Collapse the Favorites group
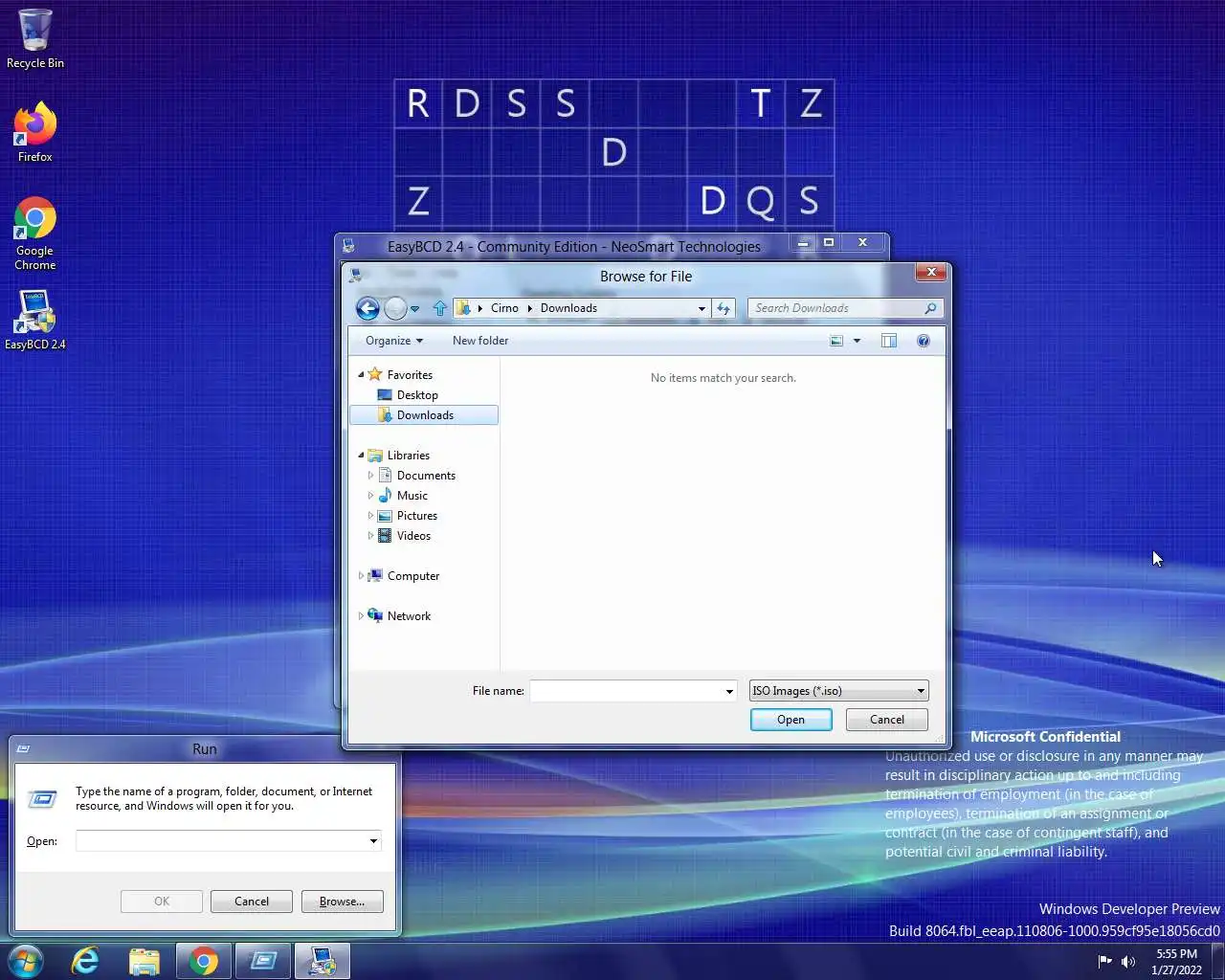Screen dimensions: 1225x980 [x=361, y=375]
